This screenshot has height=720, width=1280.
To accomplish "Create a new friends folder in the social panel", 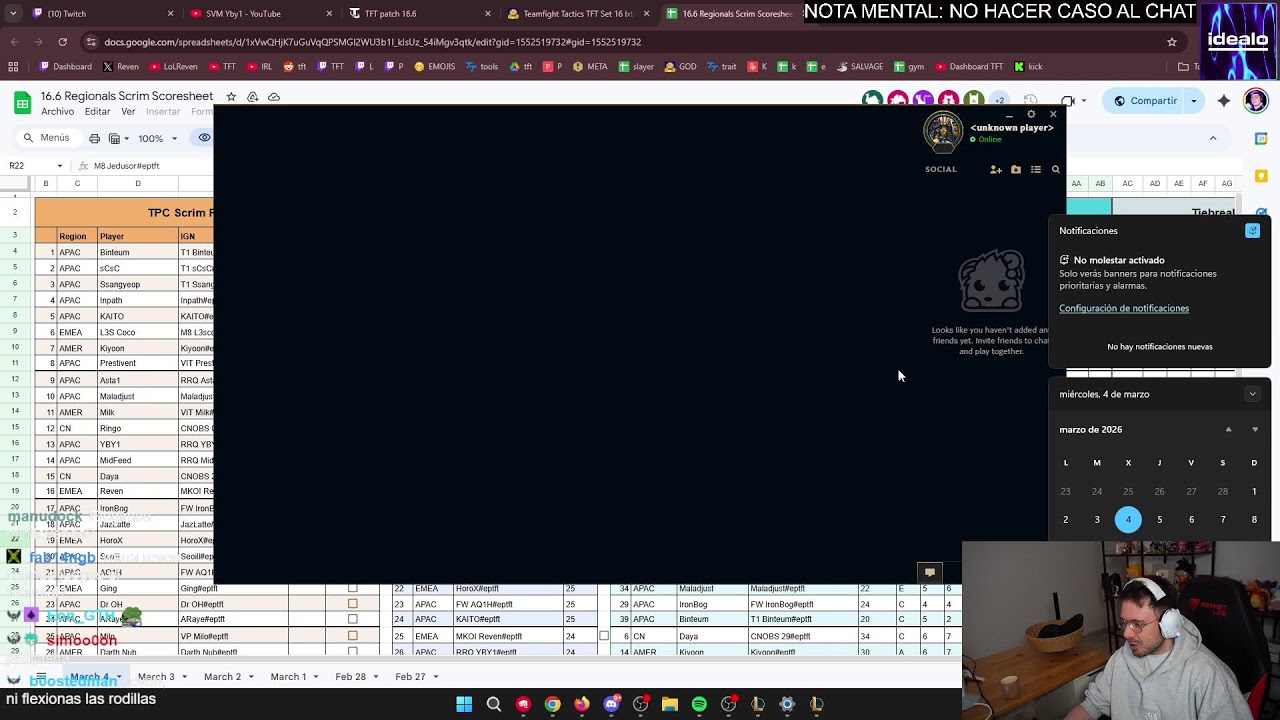I will [1016, 170].
